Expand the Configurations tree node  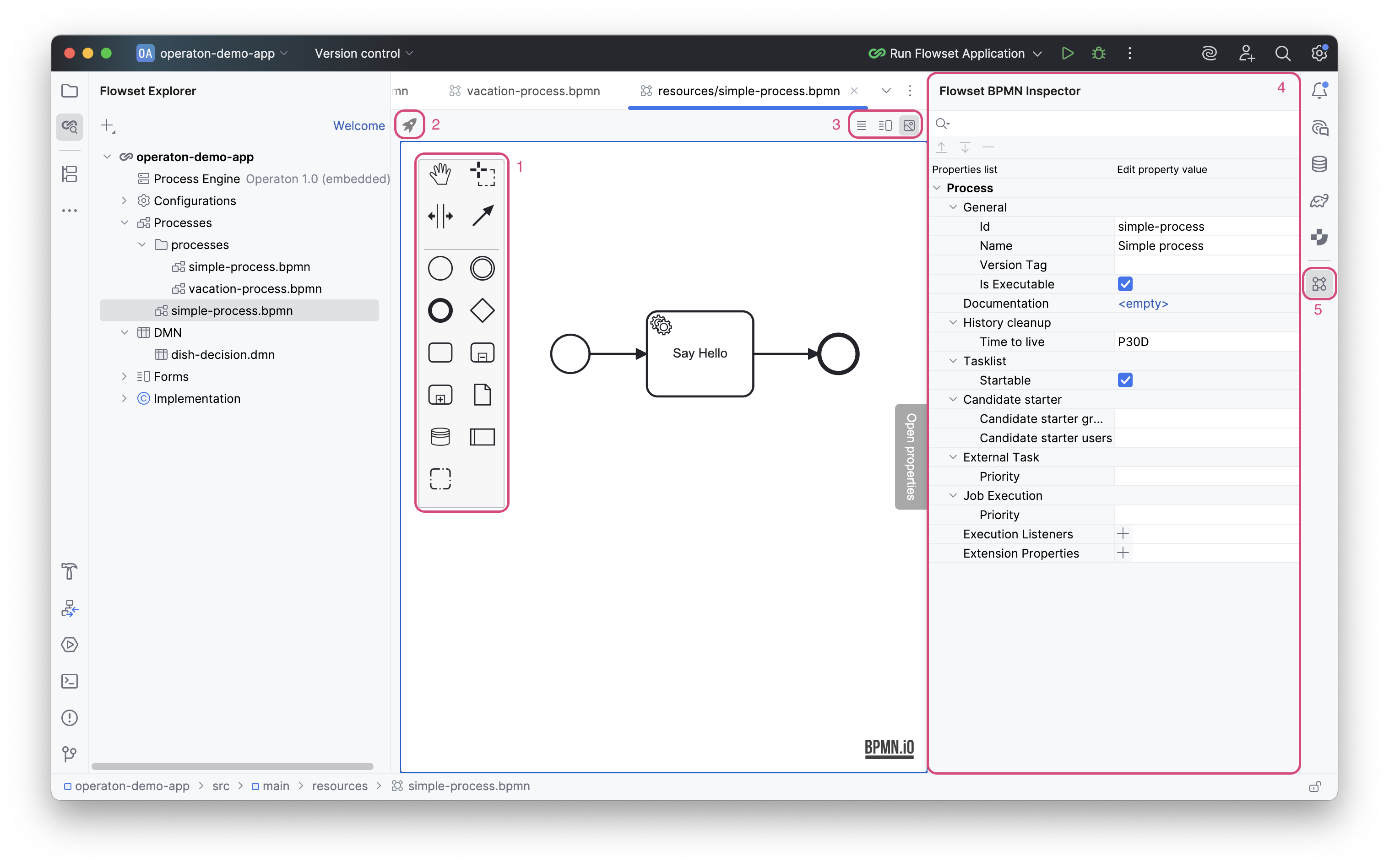click(125, 201)
